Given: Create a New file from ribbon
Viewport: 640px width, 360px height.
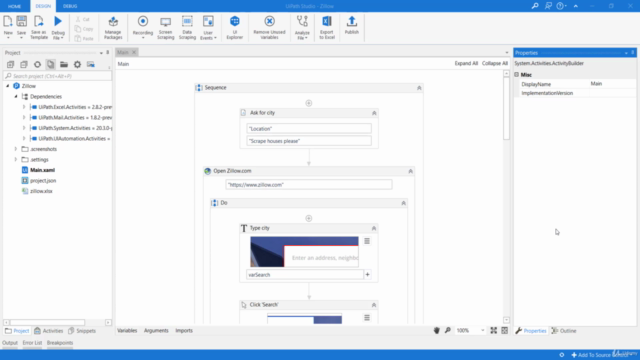Looking at the screenshot, I should point(8,27).
